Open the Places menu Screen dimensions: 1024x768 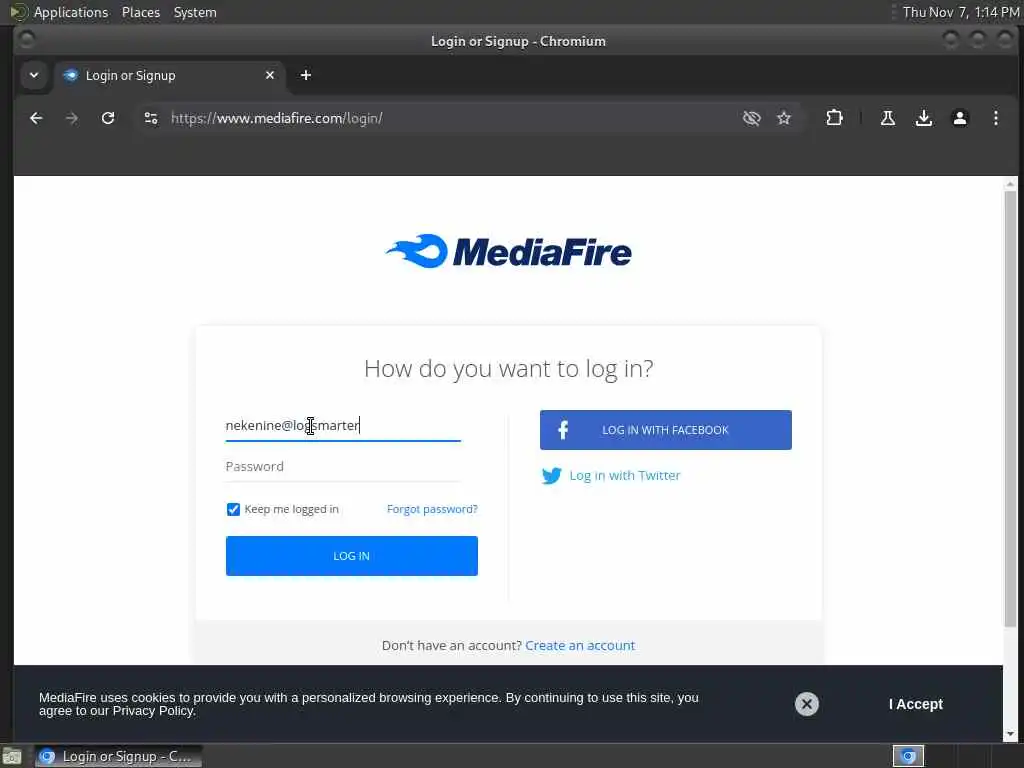click(x=140, y=12)
